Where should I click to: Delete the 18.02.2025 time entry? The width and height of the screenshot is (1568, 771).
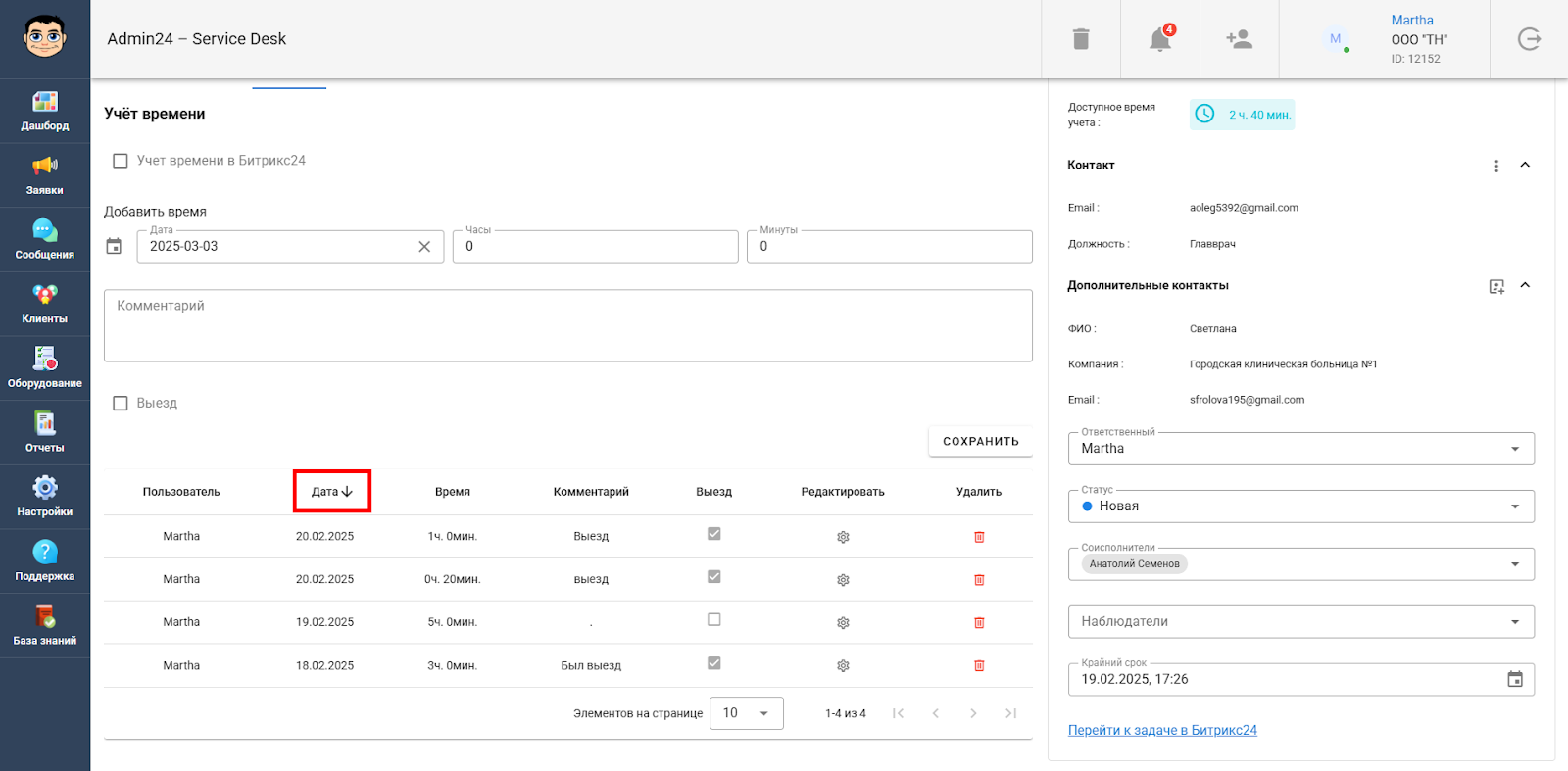click(979, 666)
